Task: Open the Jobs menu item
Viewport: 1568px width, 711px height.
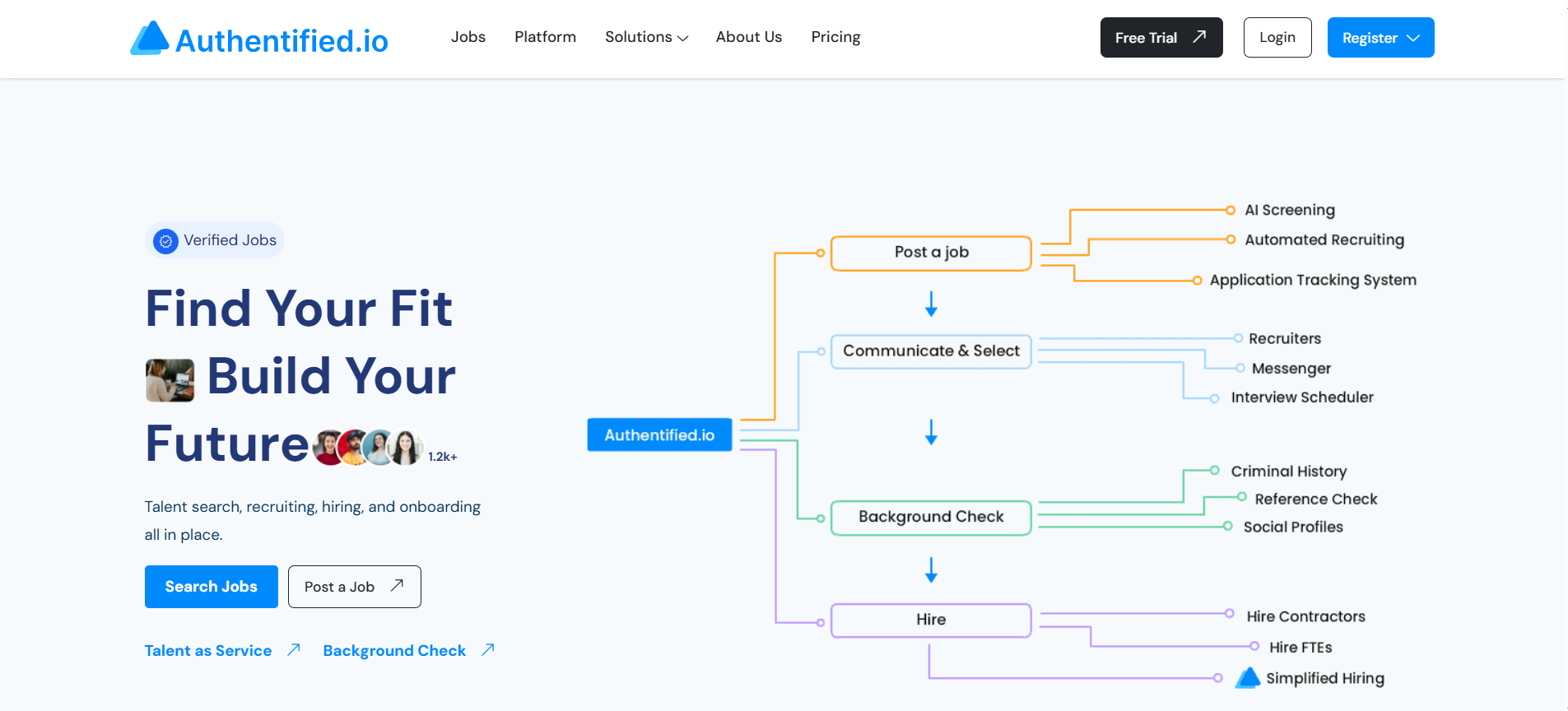Action: click(468, 37)
